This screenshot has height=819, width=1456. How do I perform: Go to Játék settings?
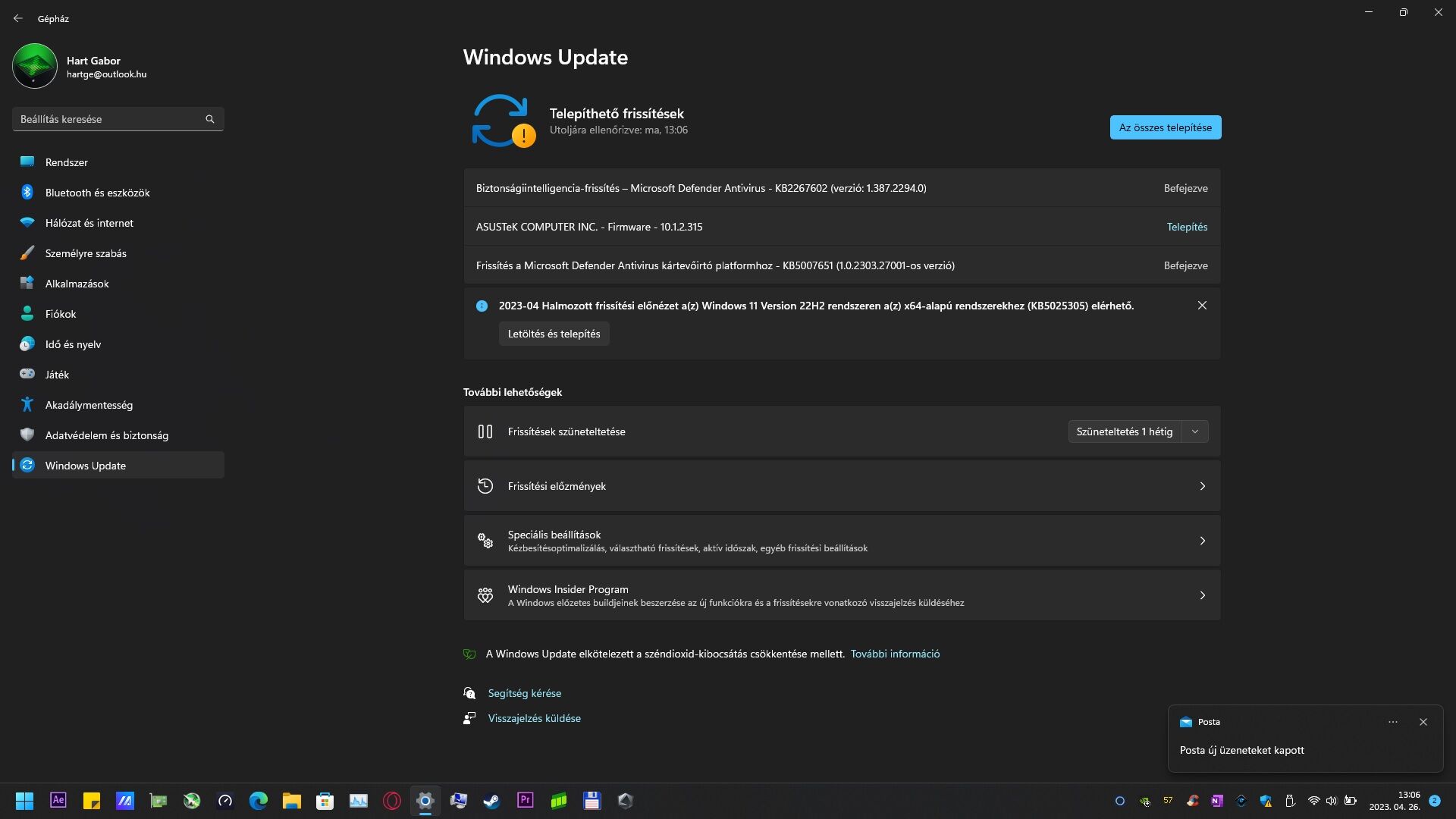(x=118, y=375)
